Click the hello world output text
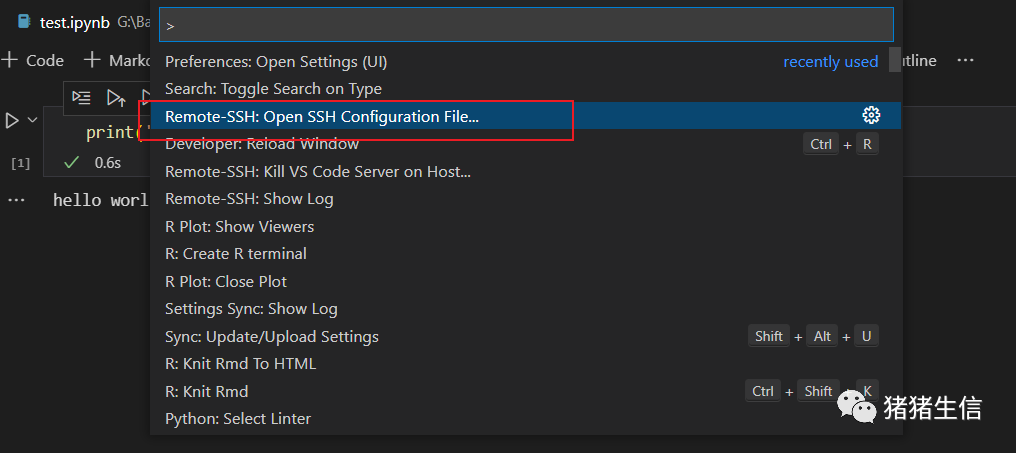Image resolution: width=1016 pixels, height=453 pixels. 101,200
